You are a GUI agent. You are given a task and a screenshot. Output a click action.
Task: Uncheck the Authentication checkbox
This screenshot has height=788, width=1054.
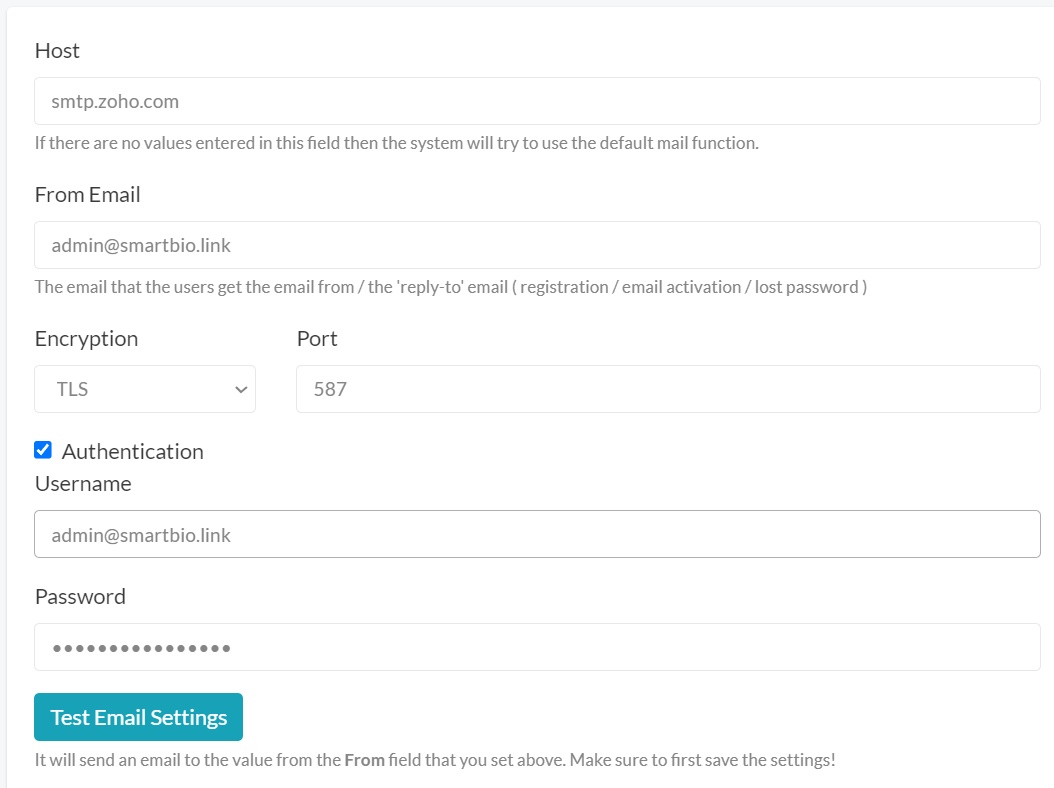[43, 450]
